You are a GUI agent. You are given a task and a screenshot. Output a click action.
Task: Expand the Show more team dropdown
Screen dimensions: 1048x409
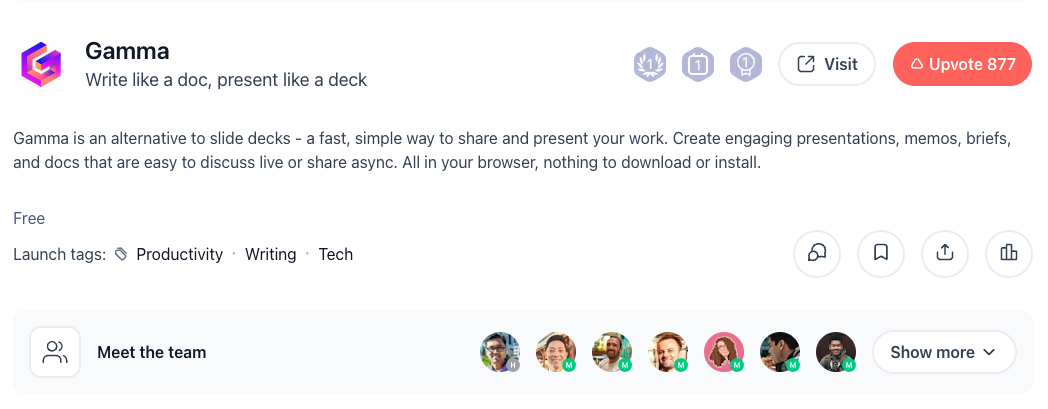coord(944,352)
